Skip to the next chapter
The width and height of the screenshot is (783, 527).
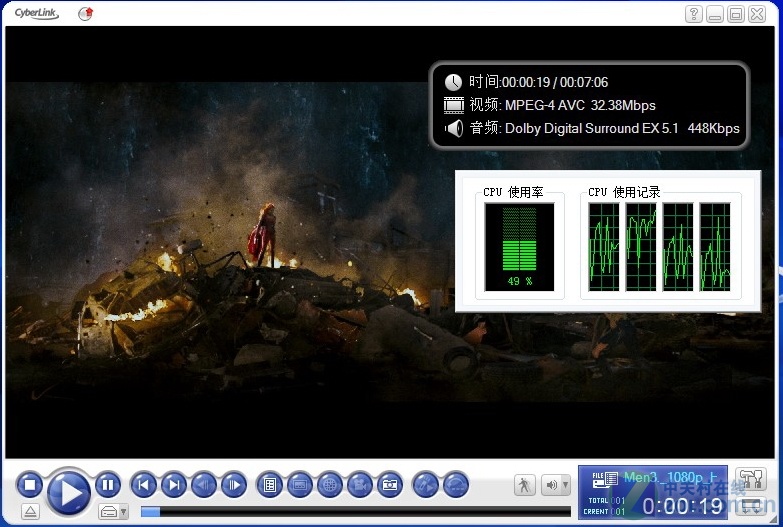[x=174, y=485]
